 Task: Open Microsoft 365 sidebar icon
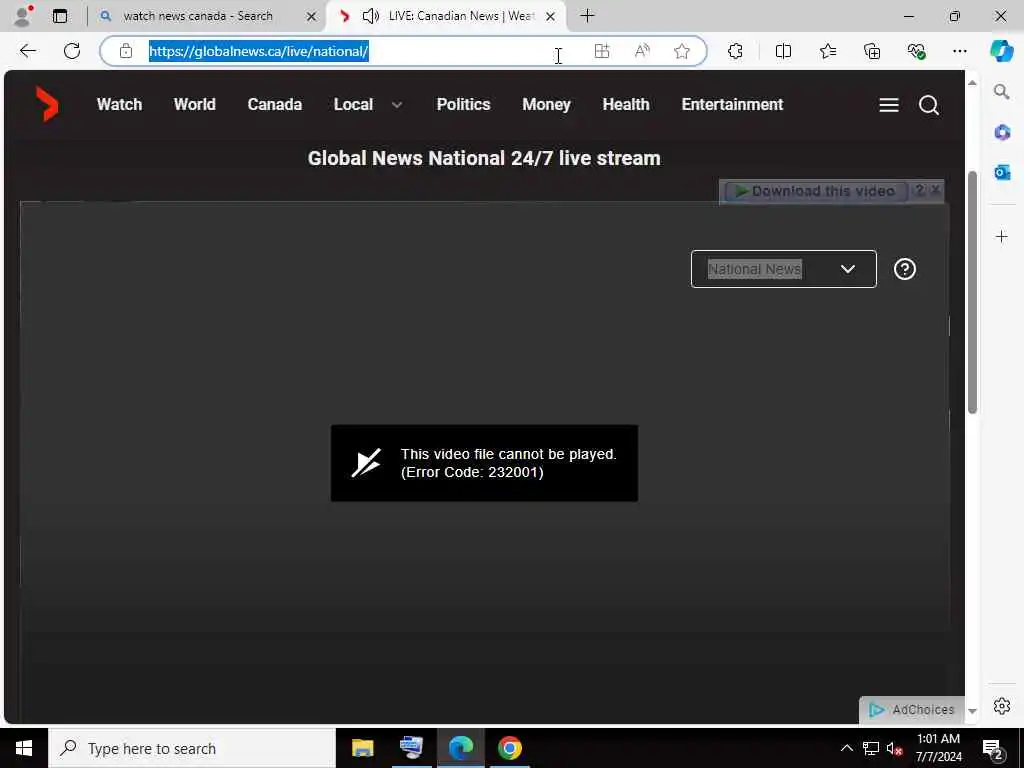pos(1002,133)
